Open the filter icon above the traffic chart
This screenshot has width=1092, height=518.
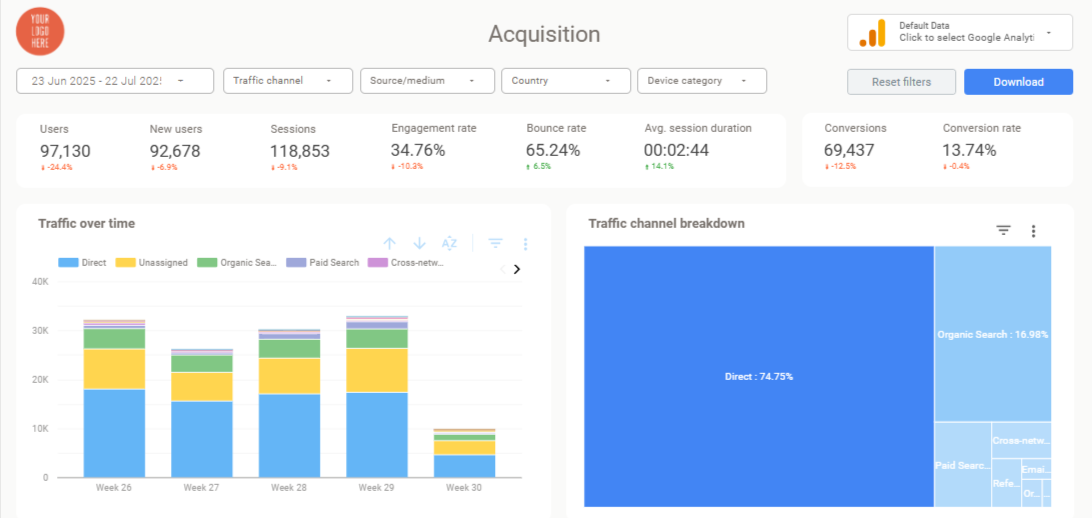tap(495, 243)
